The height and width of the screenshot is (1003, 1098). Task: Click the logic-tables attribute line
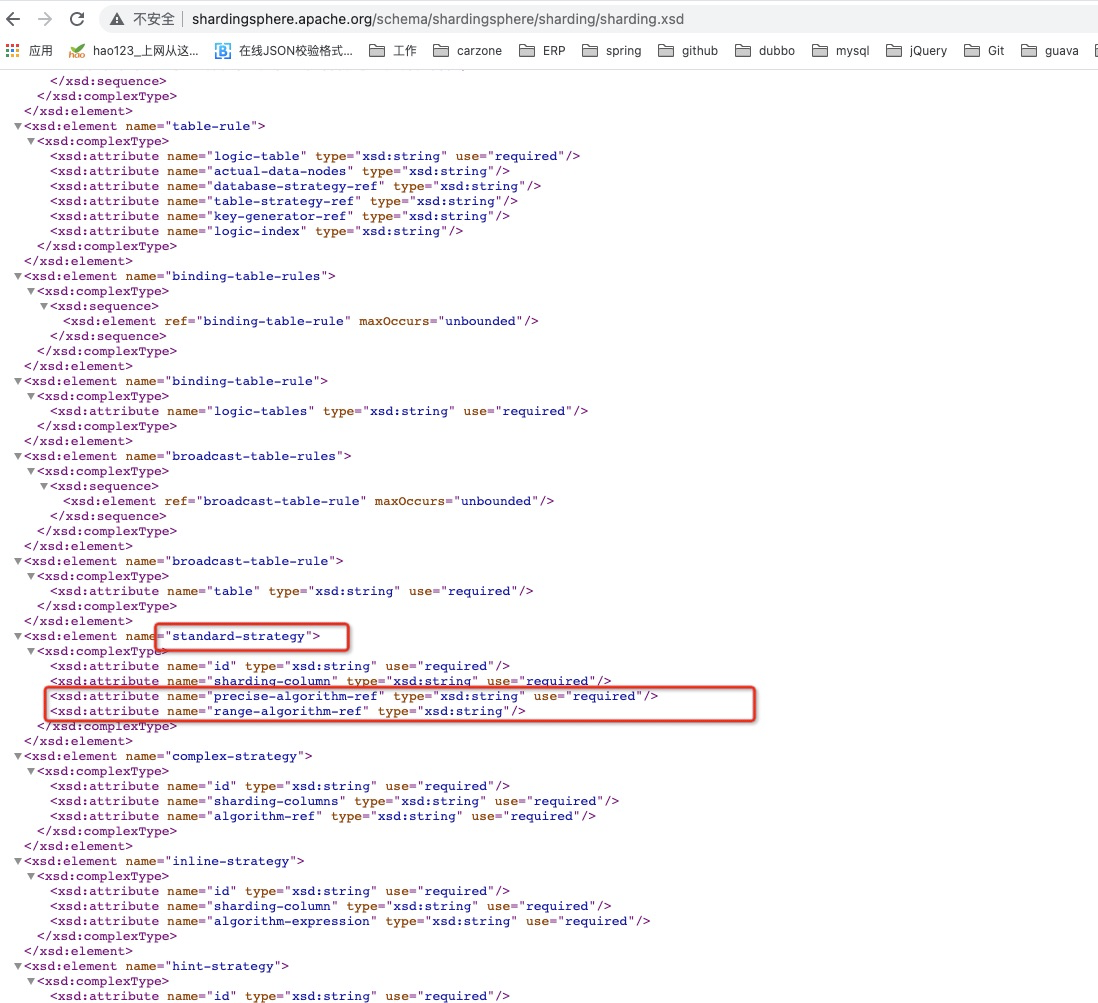319,411
